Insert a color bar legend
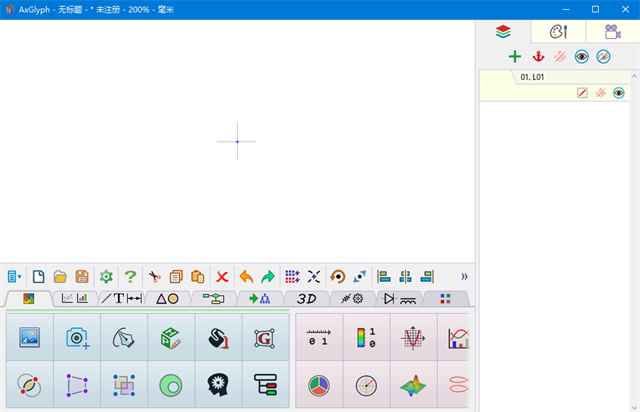640x412 pixels. pos(367,337)
